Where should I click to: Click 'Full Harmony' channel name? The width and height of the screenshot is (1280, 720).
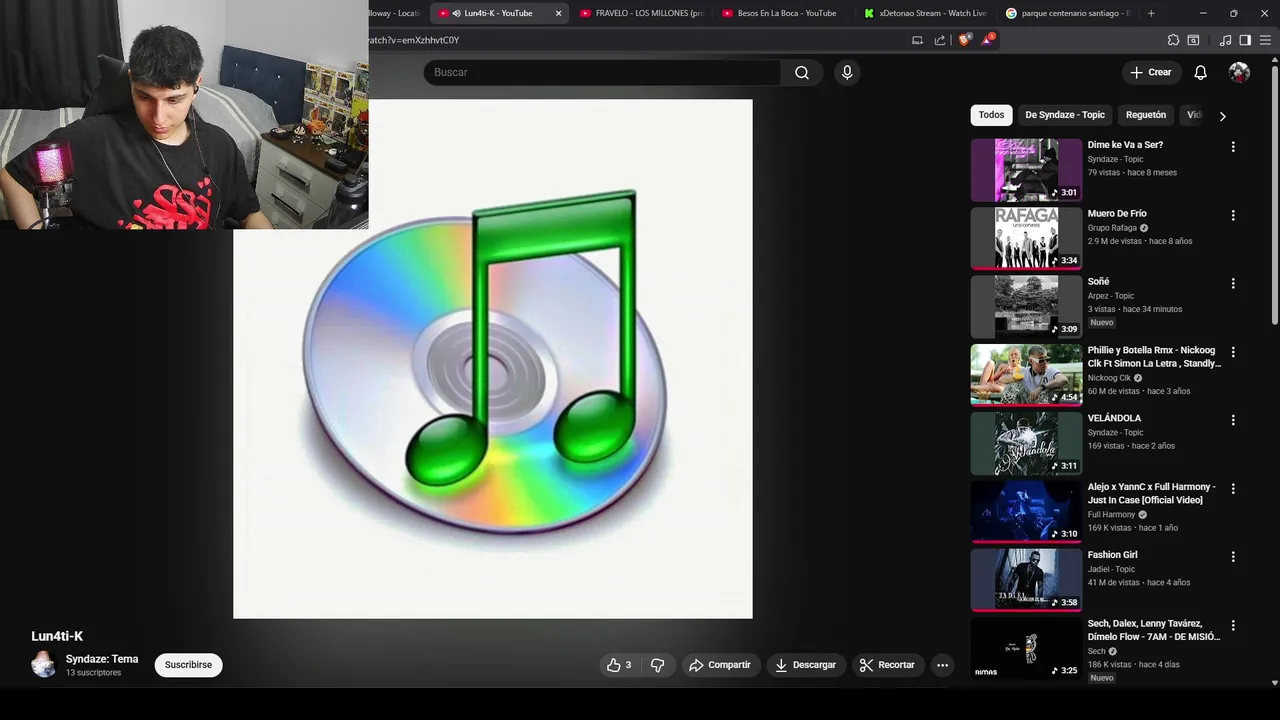[1111, 515]
